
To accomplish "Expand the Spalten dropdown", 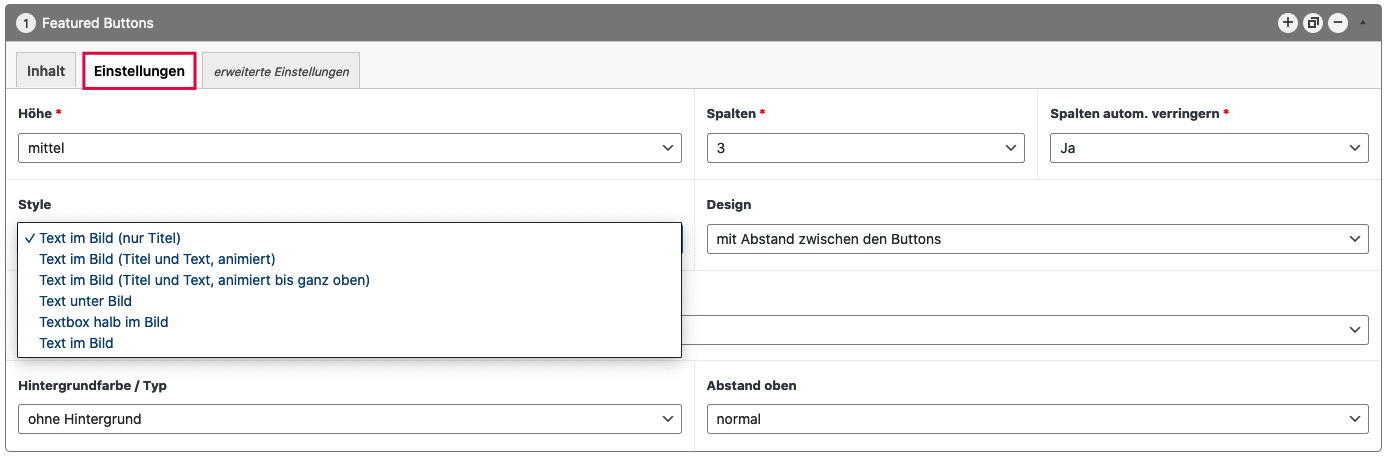I will (865, 148).
